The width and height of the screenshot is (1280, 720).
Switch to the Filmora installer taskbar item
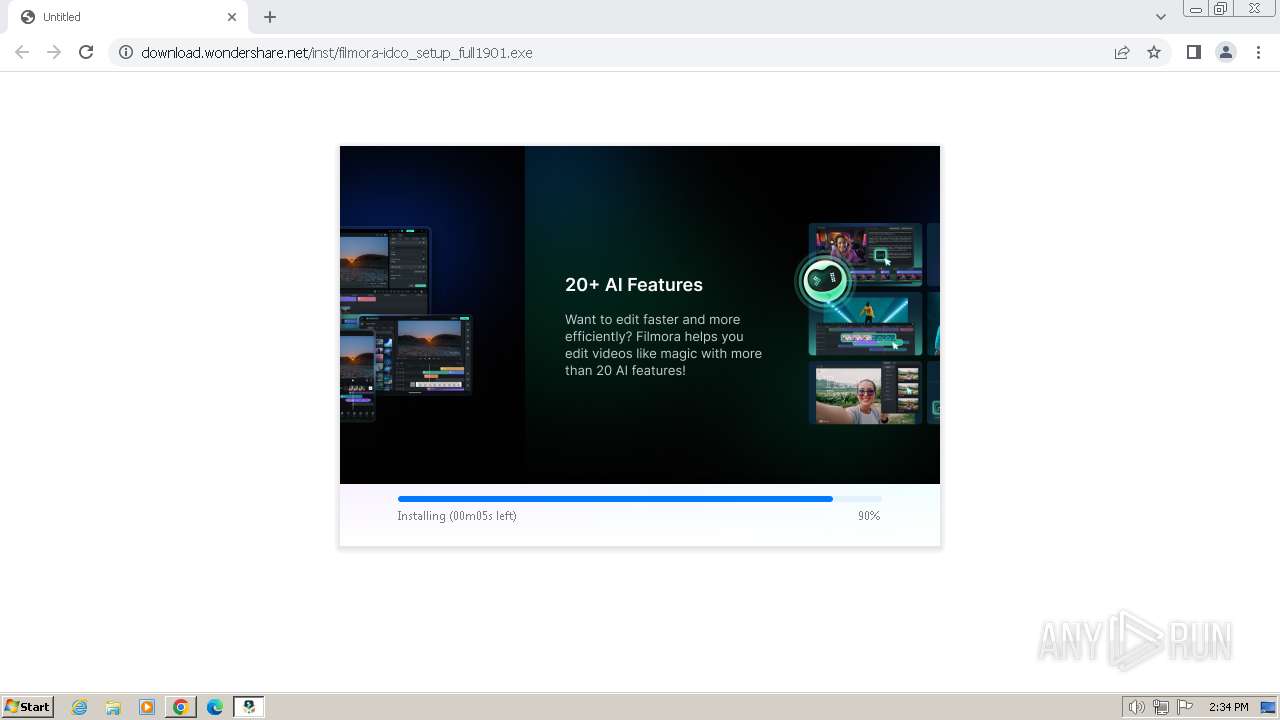click(x=249, y=707)
